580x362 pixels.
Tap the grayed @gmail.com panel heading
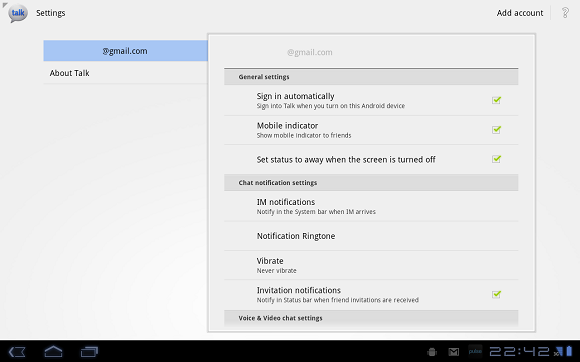pos(310,53)
